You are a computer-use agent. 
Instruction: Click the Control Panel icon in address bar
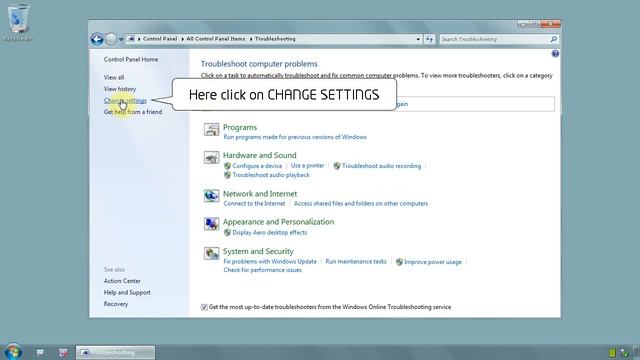point(131,39)
